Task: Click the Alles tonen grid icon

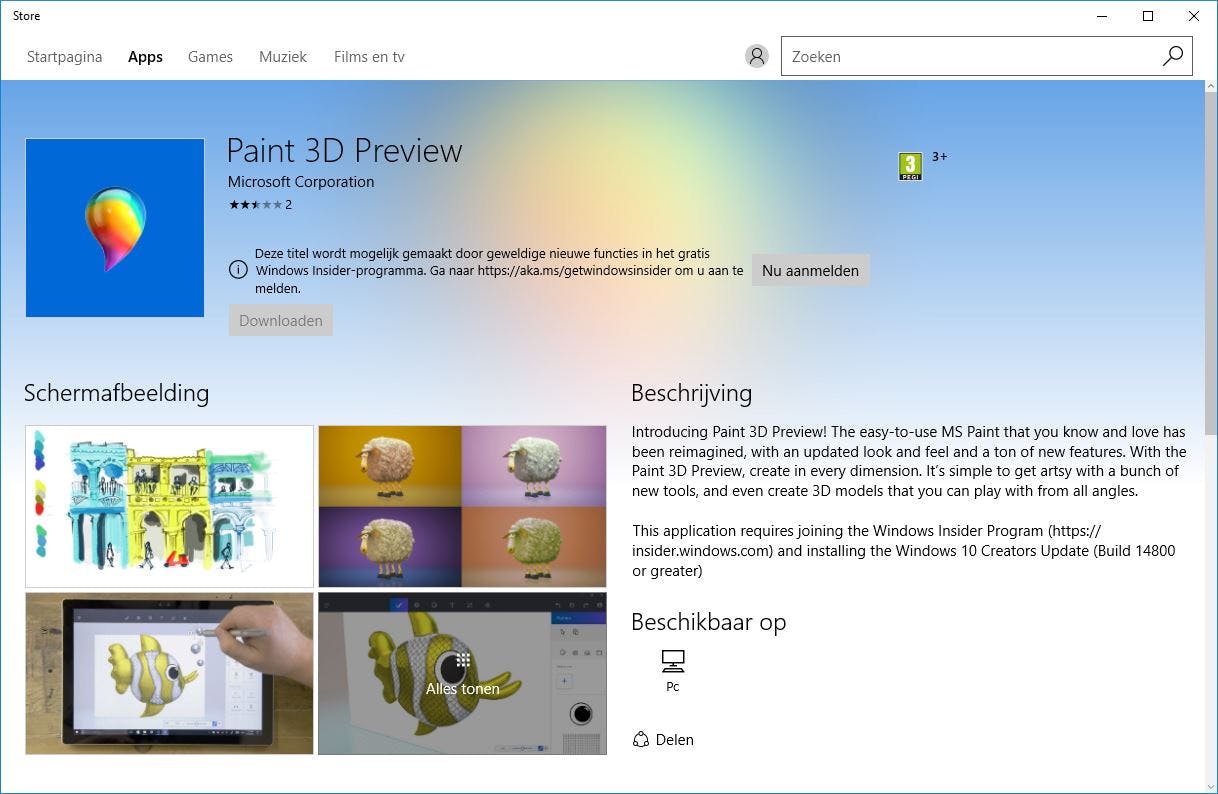Action: pos(461,661)
